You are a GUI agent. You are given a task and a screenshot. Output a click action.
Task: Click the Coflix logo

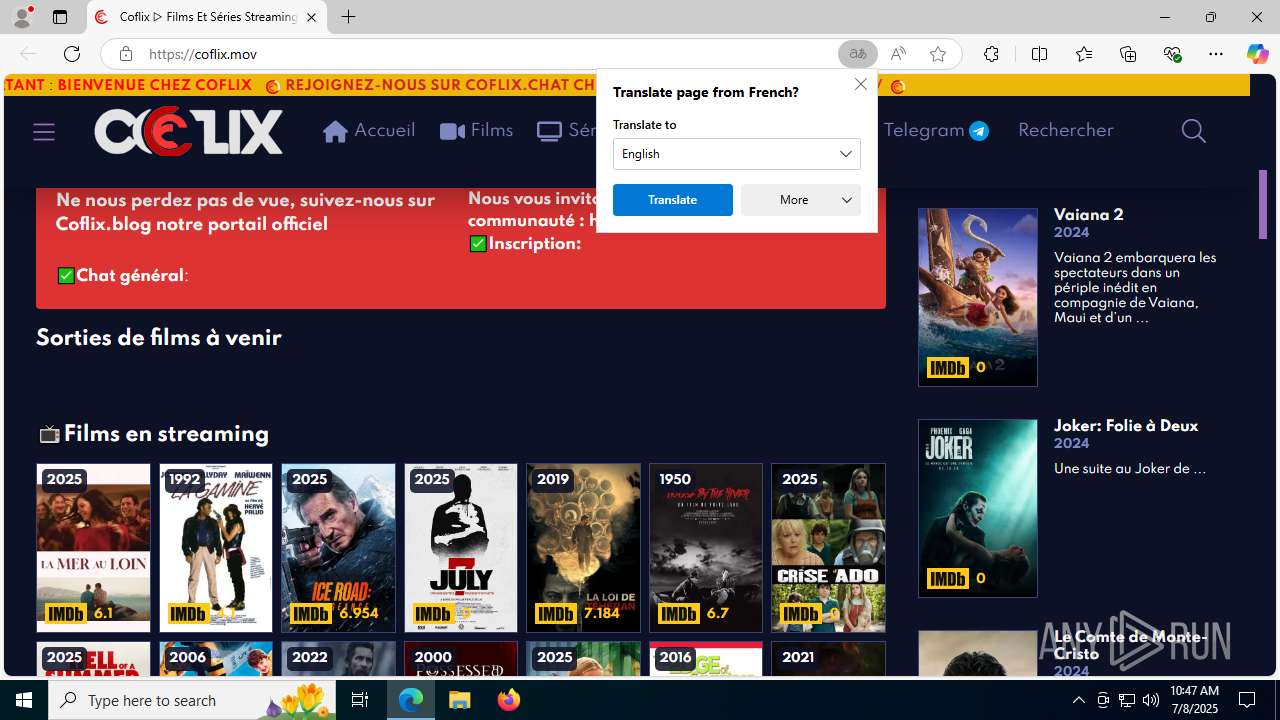click(189, 131)
